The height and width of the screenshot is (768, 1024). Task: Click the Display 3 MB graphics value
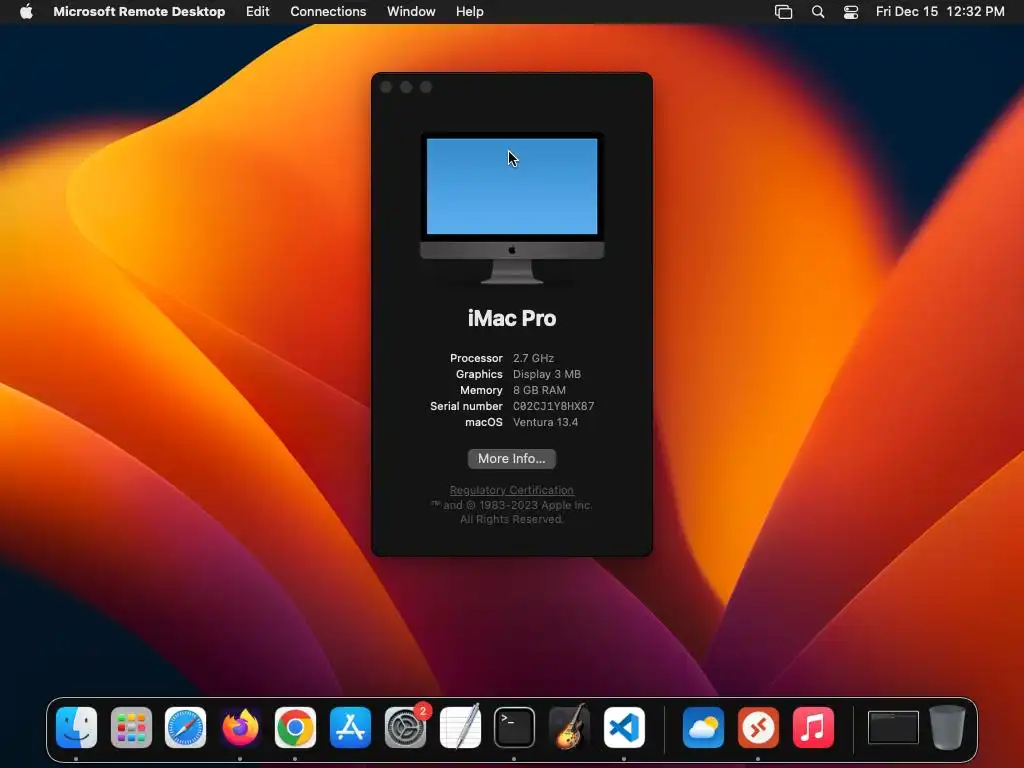click(x=547, y=374)
